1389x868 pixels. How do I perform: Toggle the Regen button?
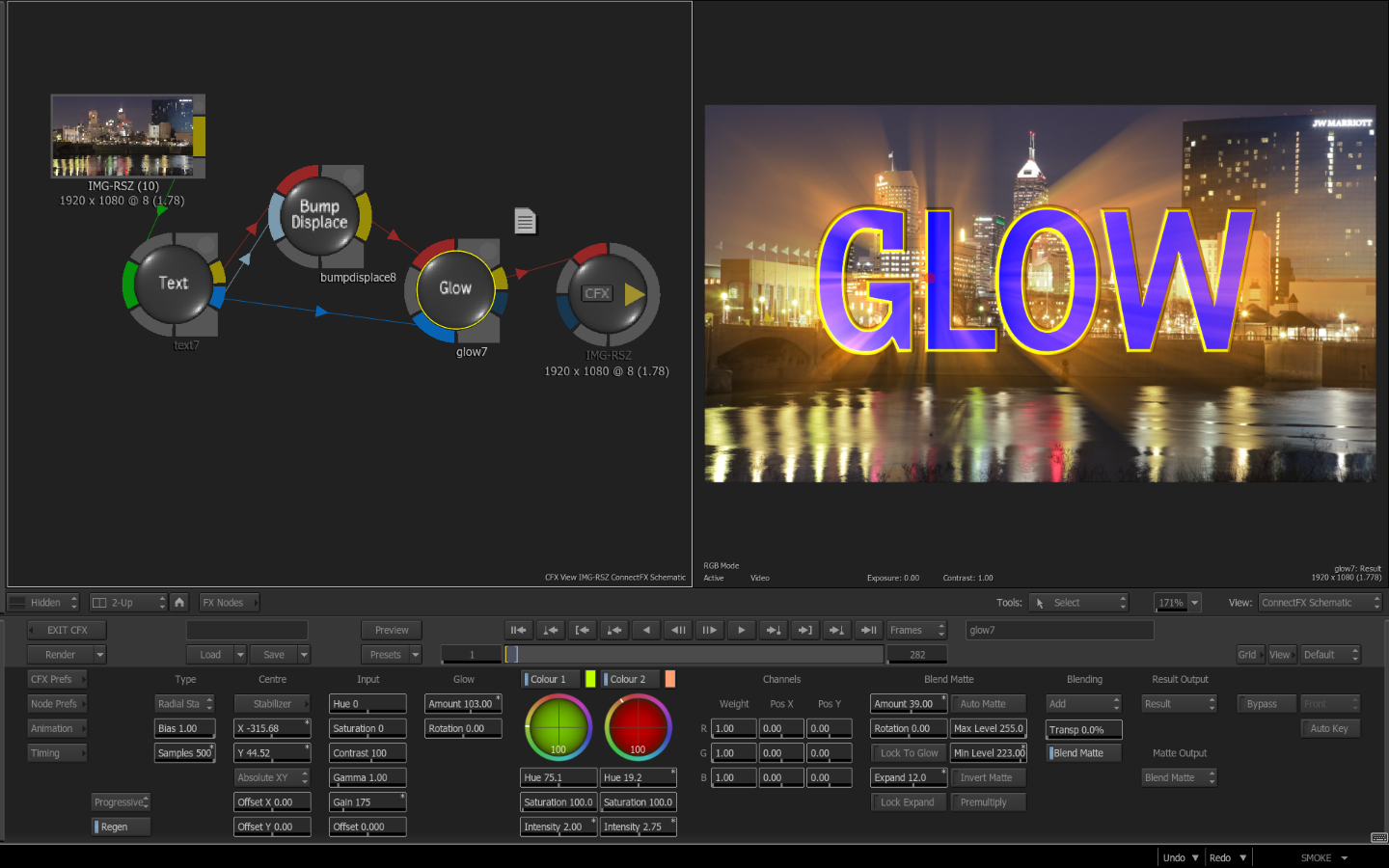click(121, 827)
